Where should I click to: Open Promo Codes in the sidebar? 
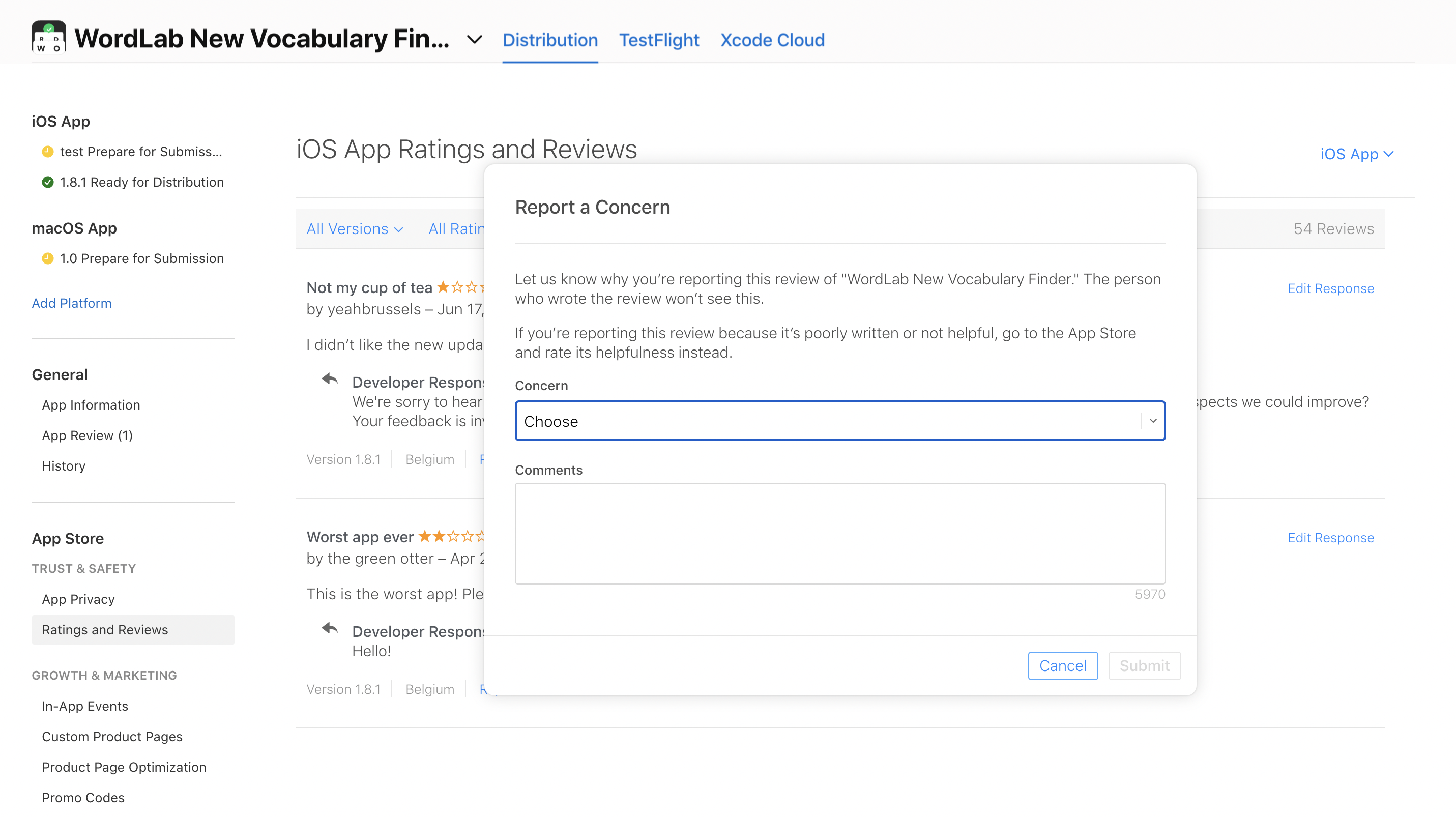coord(83,797)
